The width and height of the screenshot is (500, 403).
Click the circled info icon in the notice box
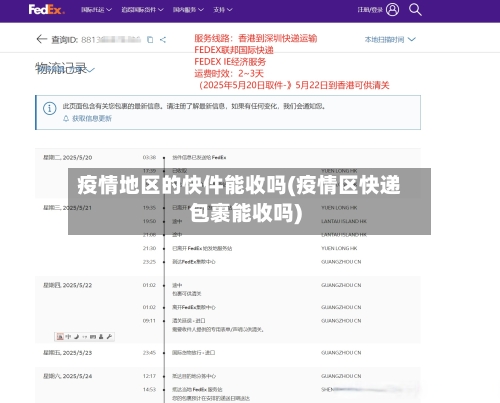coord(50,108)
